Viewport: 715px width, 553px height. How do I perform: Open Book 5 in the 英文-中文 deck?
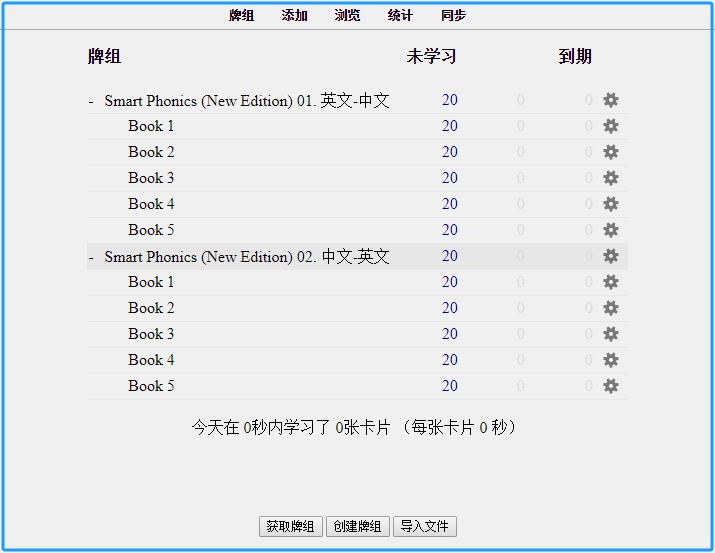coord(151,230)
